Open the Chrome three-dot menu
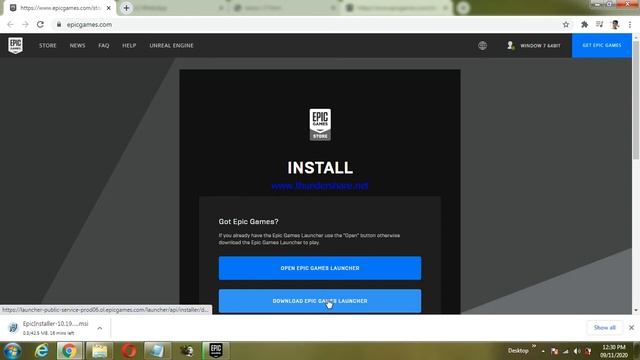The height and width of the screenshot is (360, 640). pyautogui.click(x=630, y=24)
